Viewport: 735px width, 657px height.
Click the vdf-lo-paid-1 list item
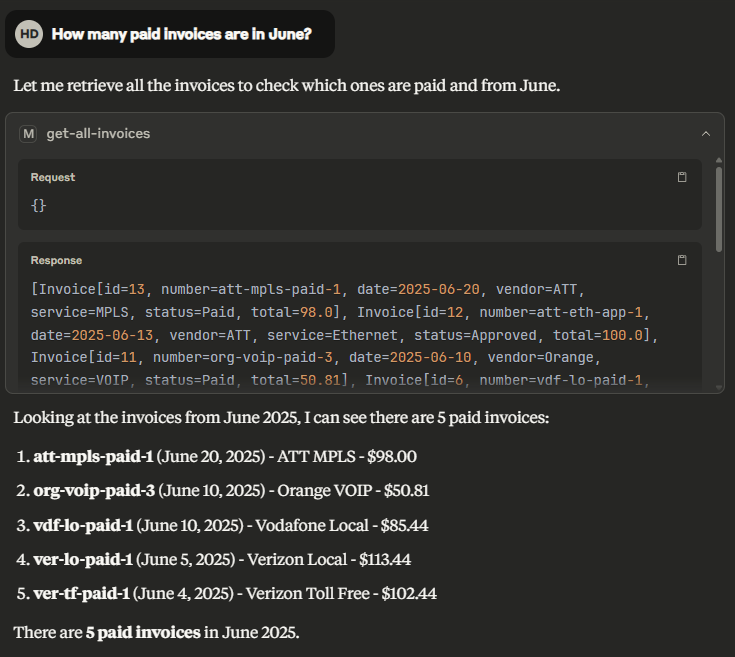(222, 525)
